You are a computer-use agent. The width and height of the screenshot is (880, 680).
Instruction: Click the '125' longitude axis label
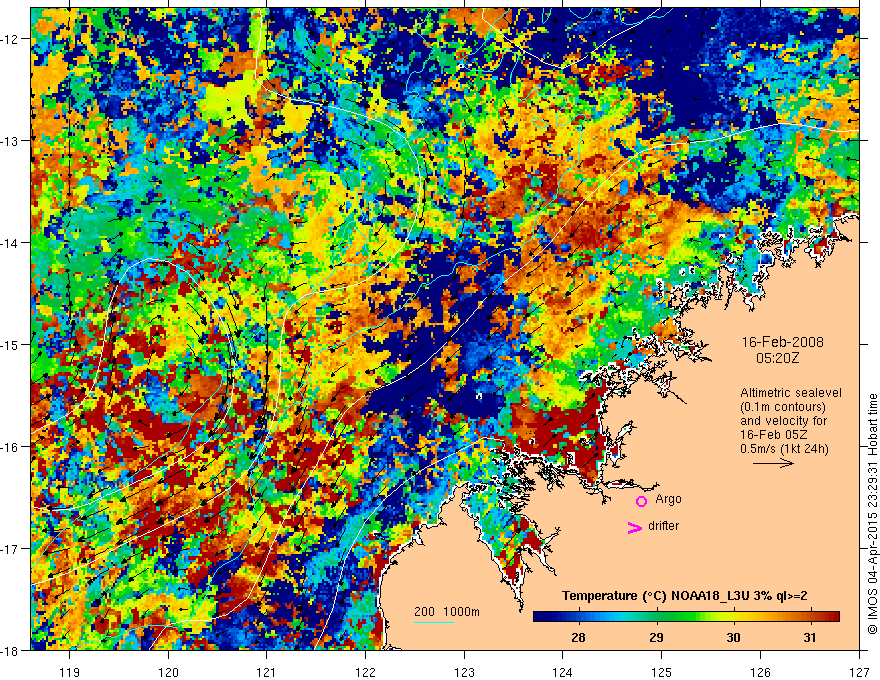click(662, 672)
